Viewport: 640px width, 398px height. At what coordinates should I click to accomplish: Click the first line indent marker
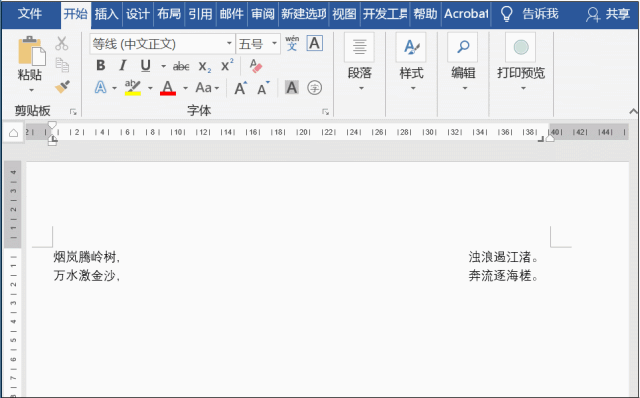(52, 125)
